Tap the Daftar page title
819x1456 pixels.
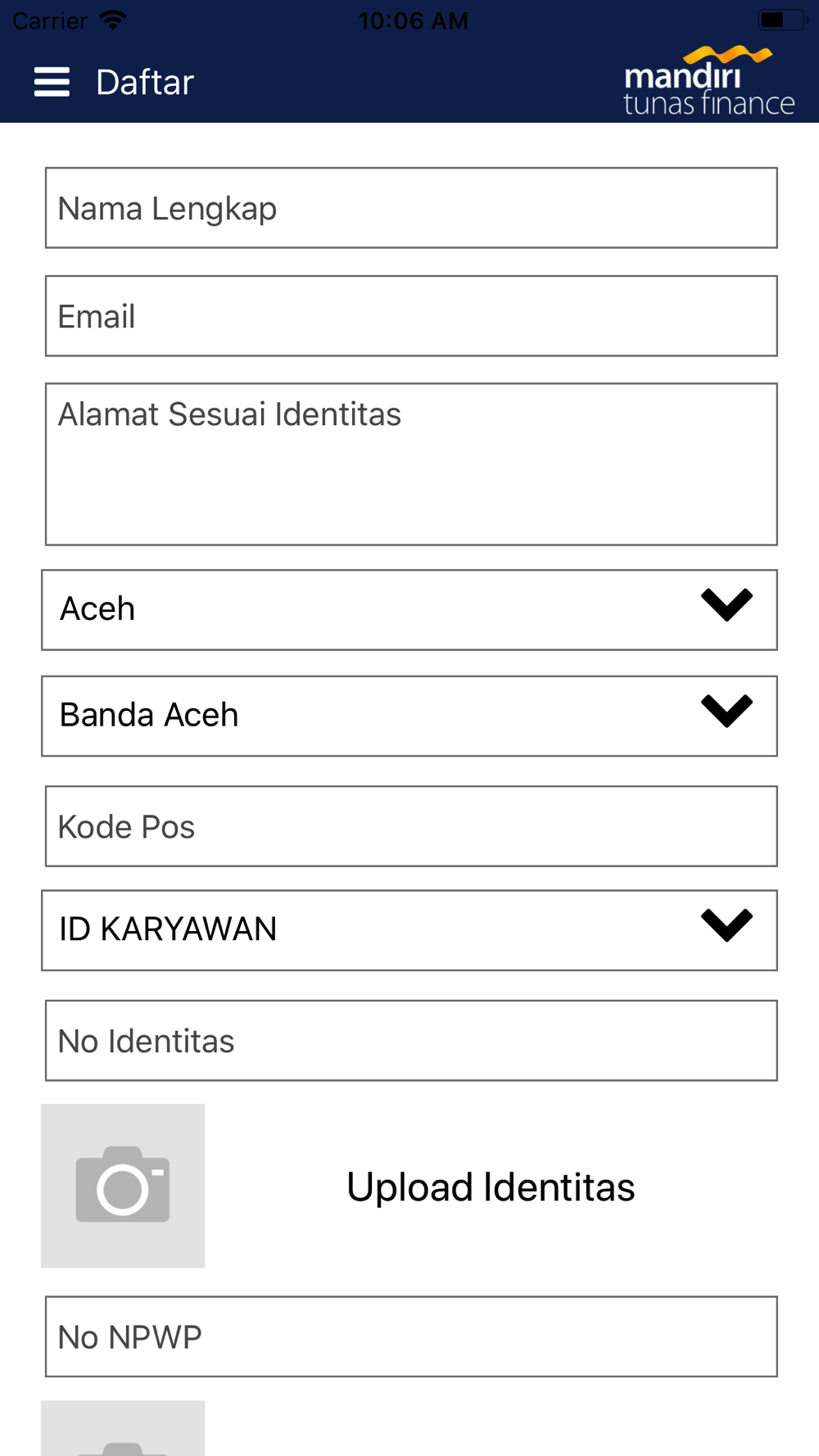pyautogui.click(x=145, y=83)
